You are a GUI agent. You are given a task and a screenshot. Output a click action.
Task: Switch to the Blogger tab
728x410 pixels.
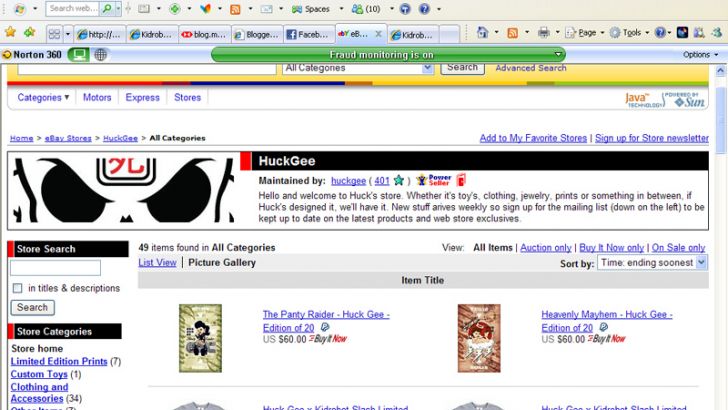tap(256, 34)
